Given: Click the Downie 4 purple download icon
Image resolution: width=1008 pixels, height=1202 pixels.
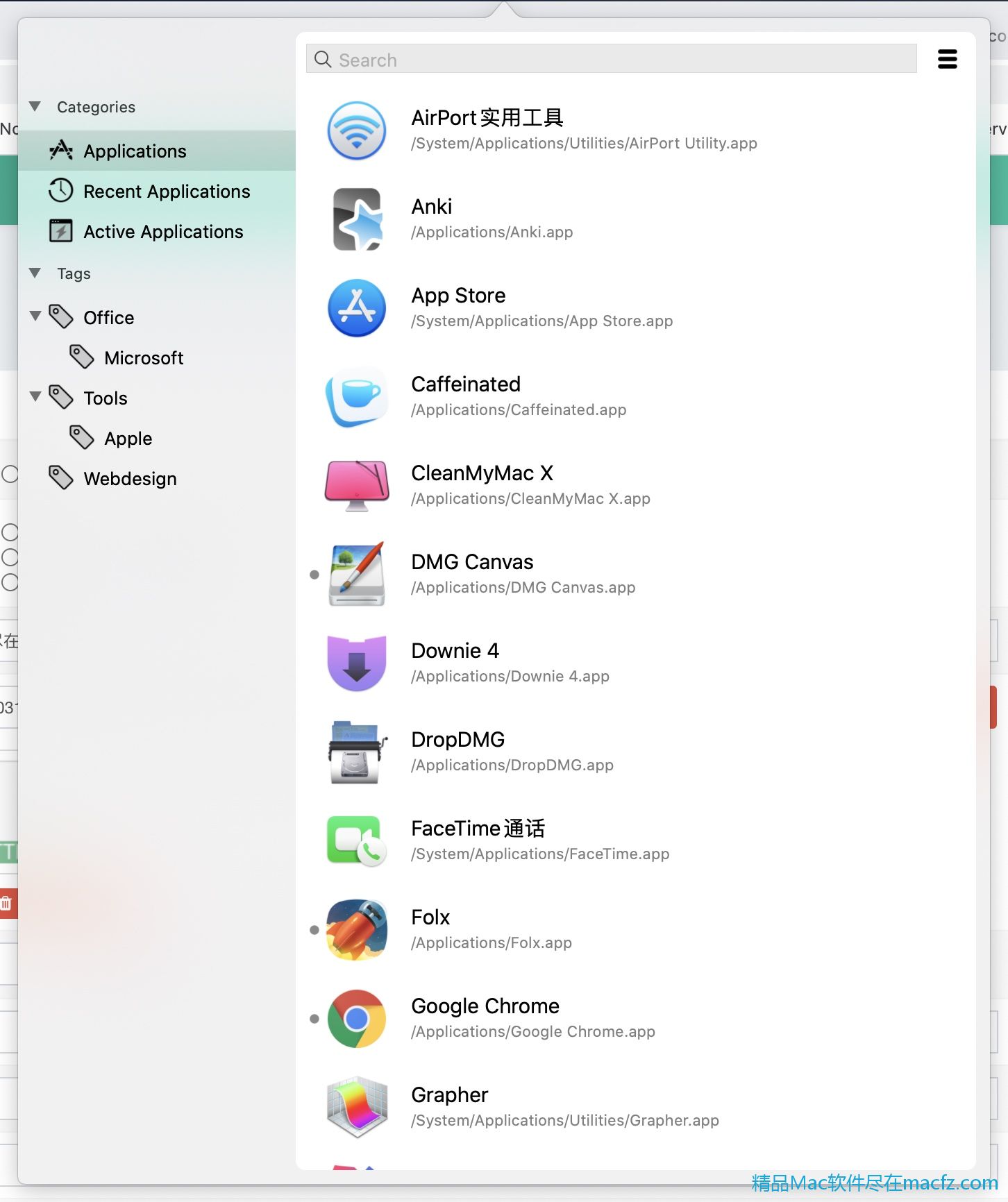Looking at the screenshot, I should [x=357, y=663].
